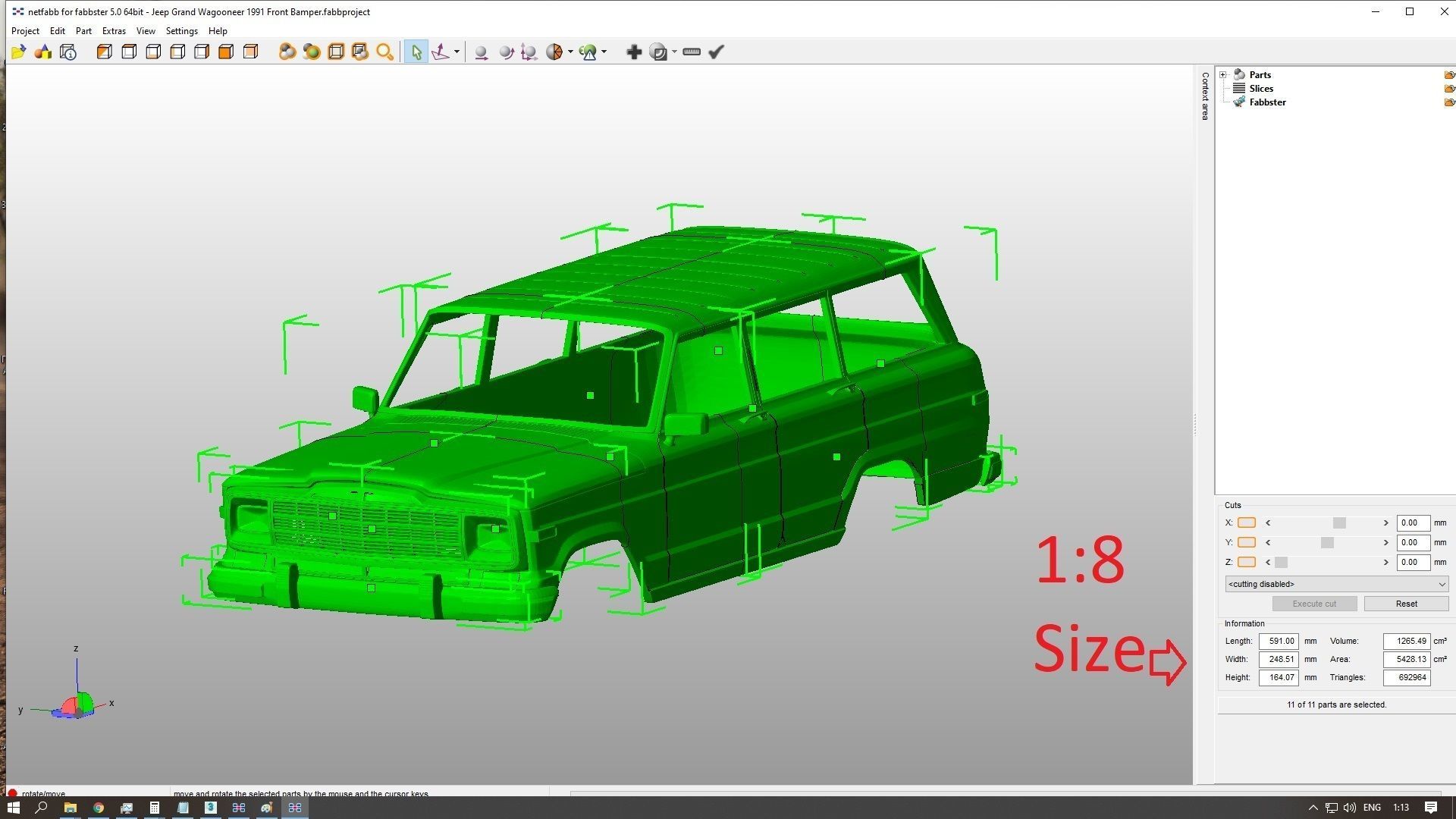Open the Settings menu
This screenshot has height=819, width=1456.
[x=182, y=31]
